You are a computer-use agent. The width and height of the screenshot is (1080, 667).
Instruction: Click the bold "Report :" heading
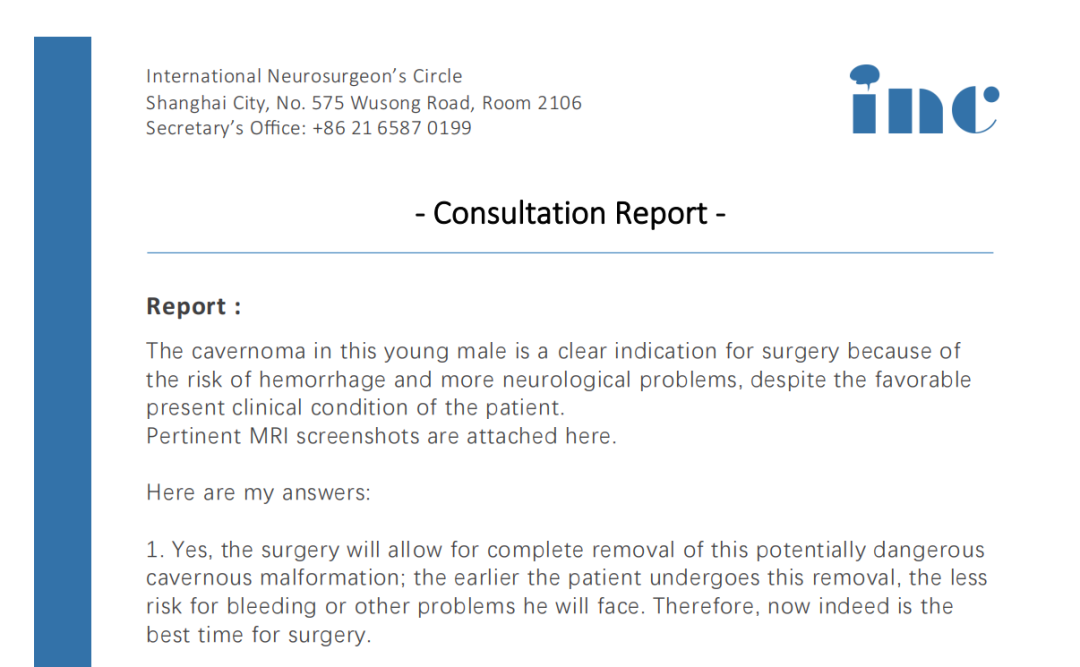coord(194,307)
